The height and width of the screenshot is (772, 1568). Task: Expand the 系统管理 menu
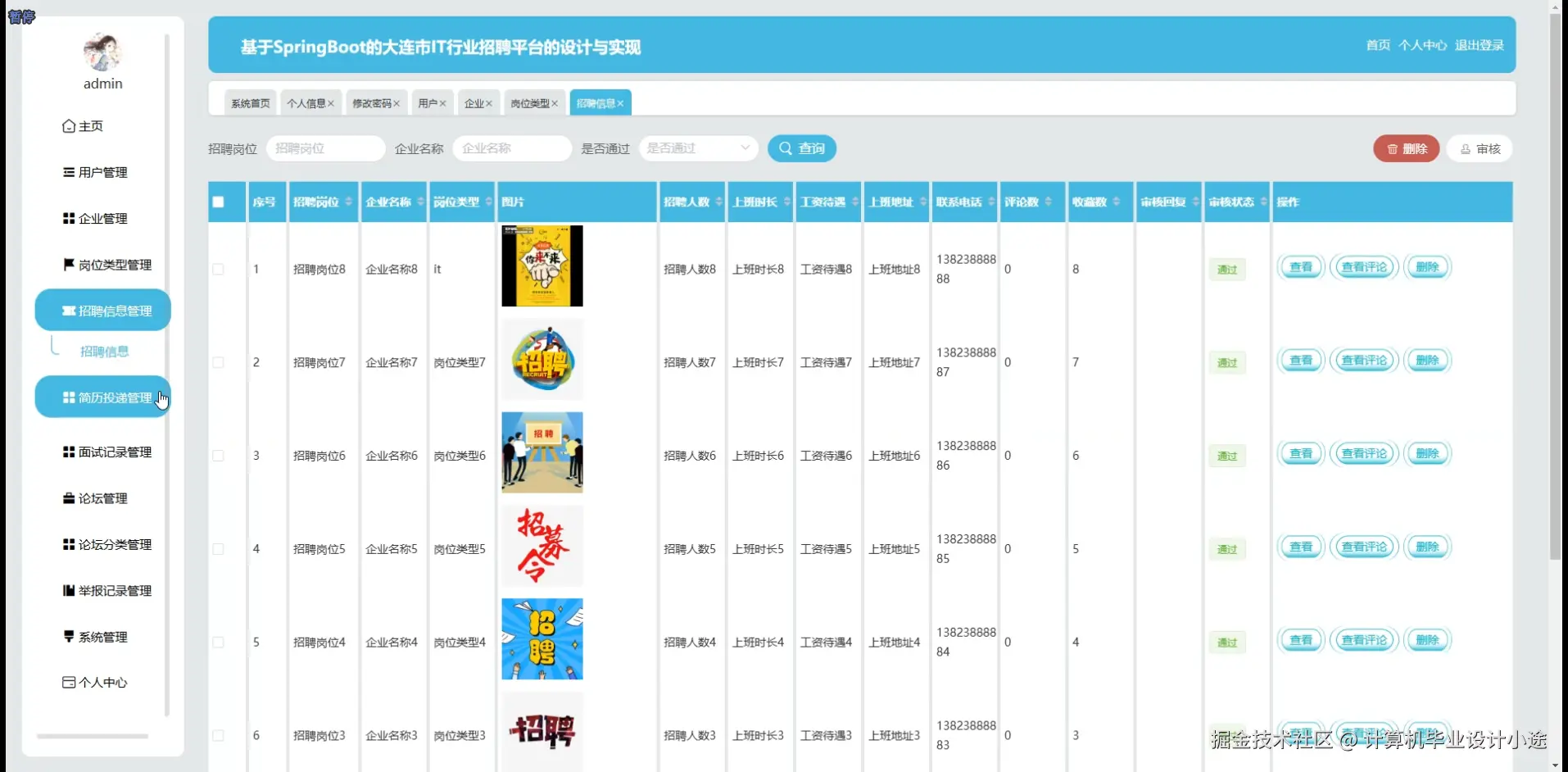(x=95, y=637)
